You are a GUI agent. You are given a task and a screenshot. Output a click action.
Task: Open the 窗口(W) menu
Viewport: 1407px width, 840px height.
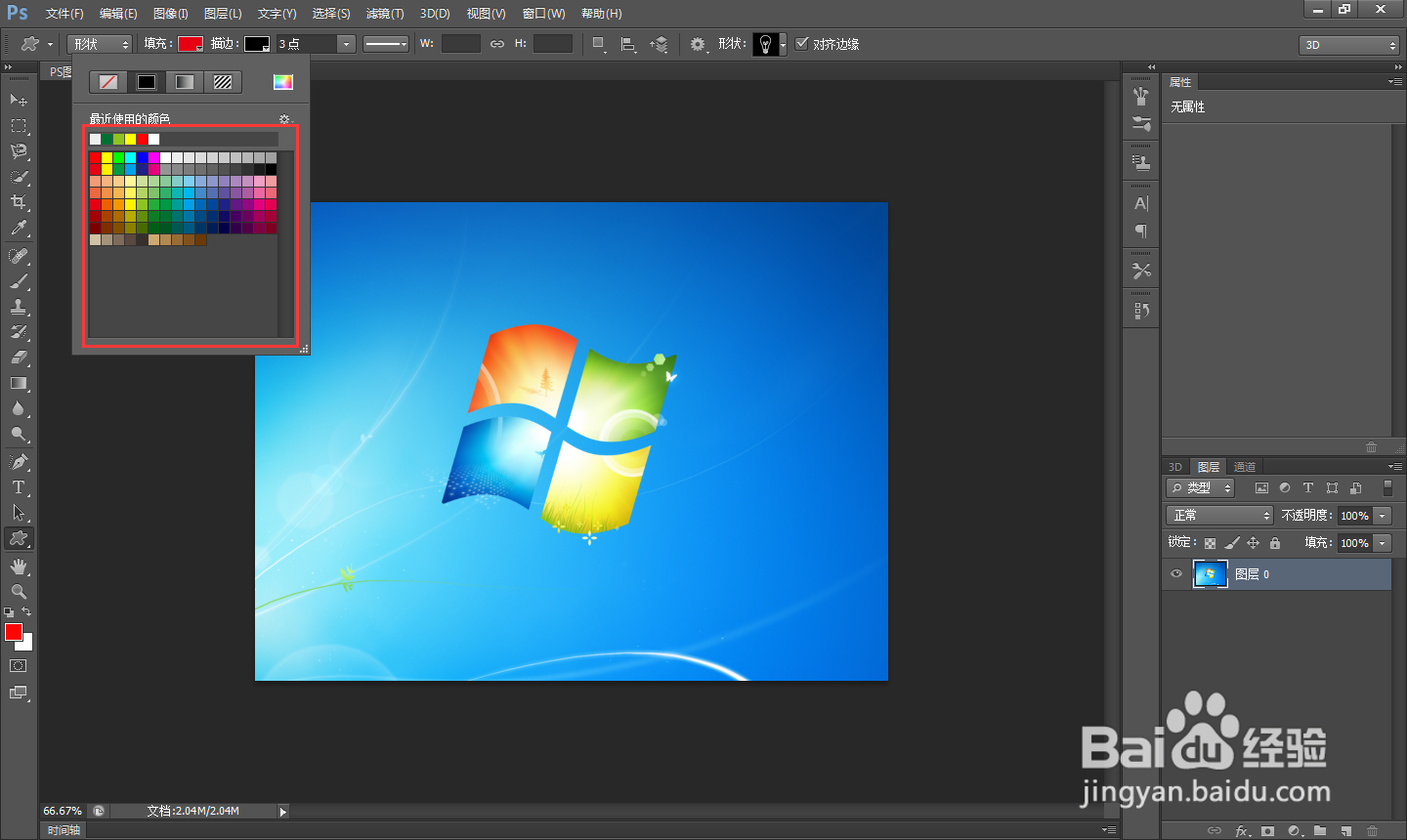543,14
